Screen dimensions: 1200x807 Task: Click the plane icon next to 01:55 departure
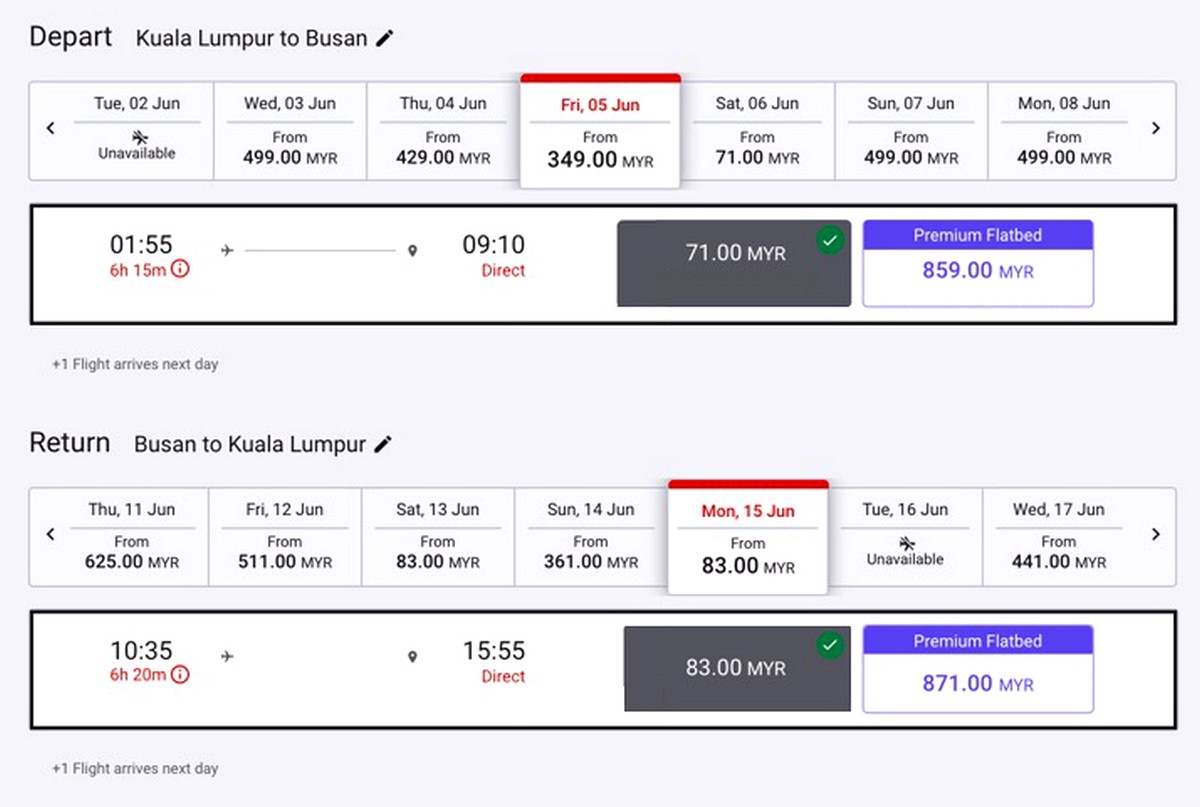click(227, 251)
